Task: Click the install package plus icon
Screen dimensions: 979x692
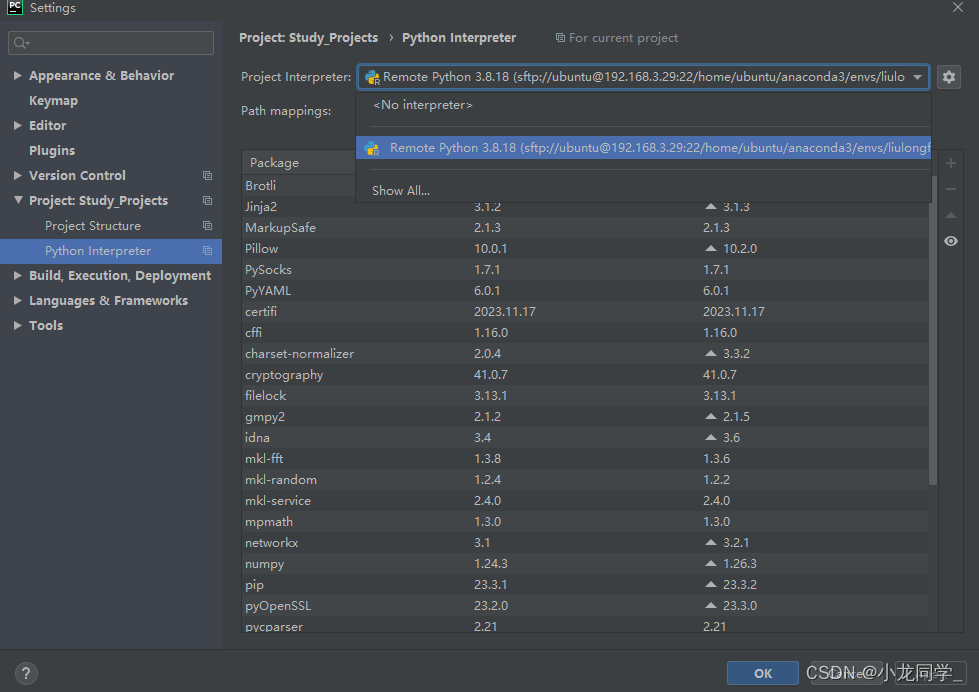Action: [951, 163]
